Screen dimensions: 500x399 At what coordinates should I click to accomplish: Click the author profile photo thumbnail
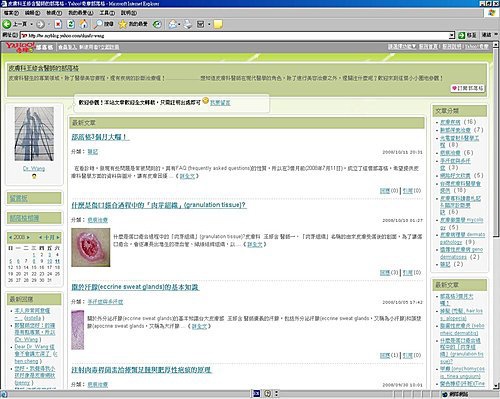[x=34, y=134]
